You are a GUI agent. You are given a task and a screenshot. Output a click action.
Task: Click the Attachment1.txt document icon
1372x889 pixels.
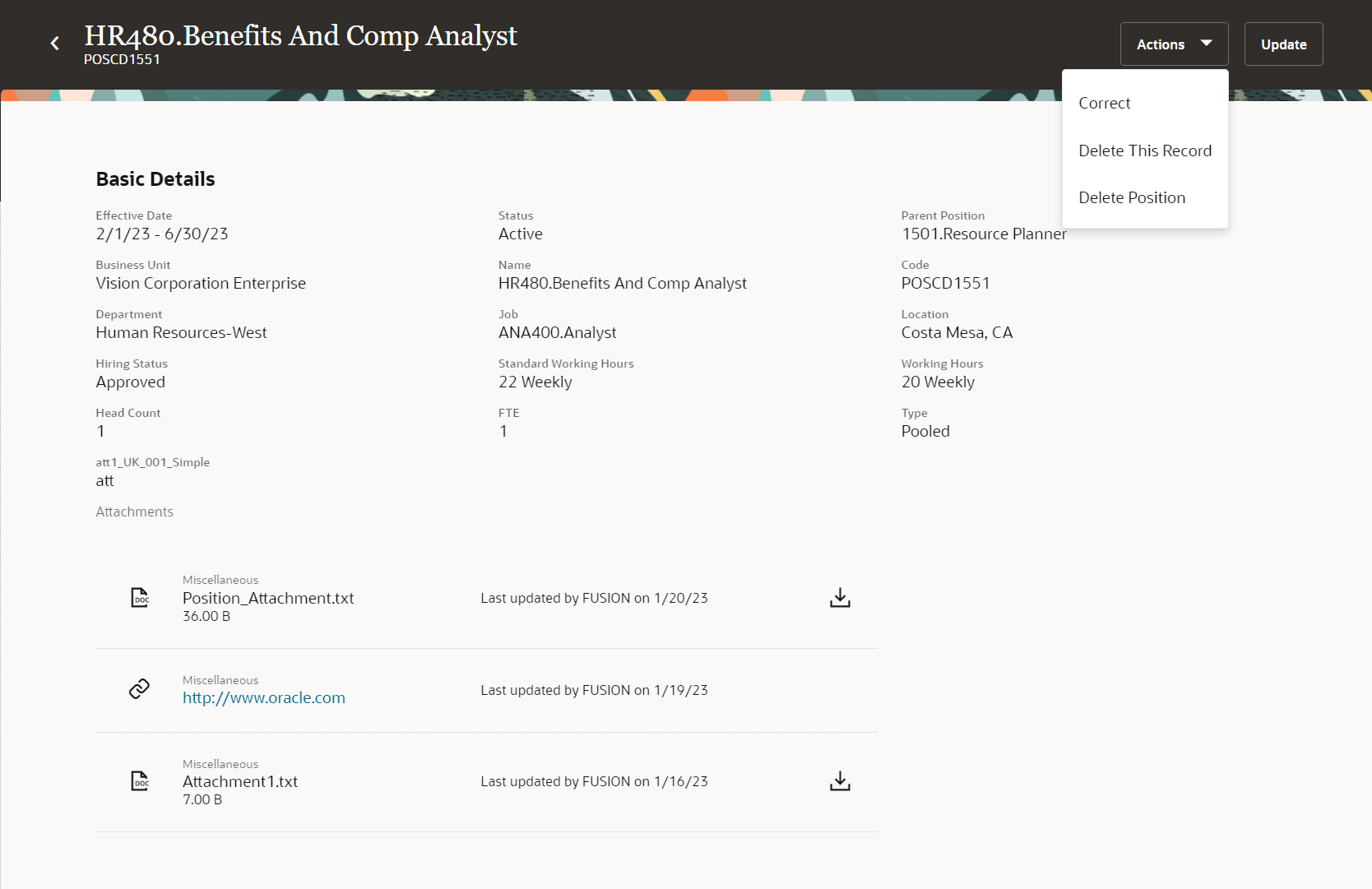click(x=141, y=781)
